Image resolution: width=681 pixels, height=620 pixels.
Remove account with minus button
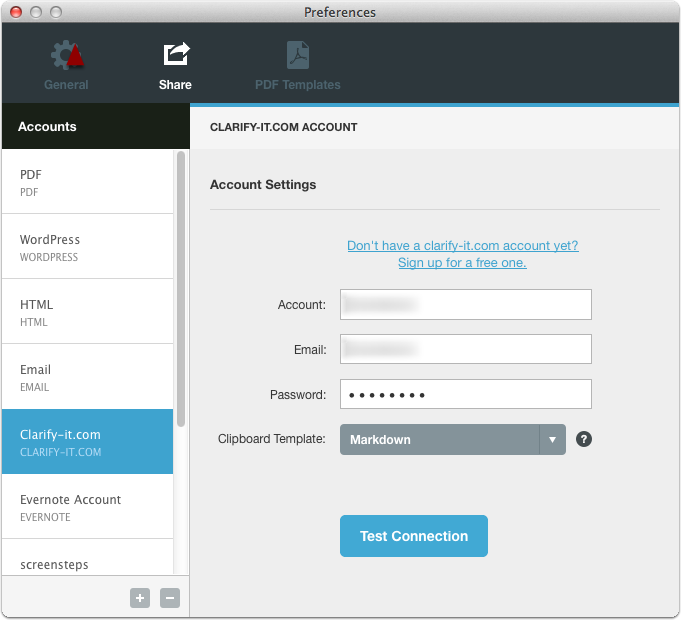(x=170, y=598)
